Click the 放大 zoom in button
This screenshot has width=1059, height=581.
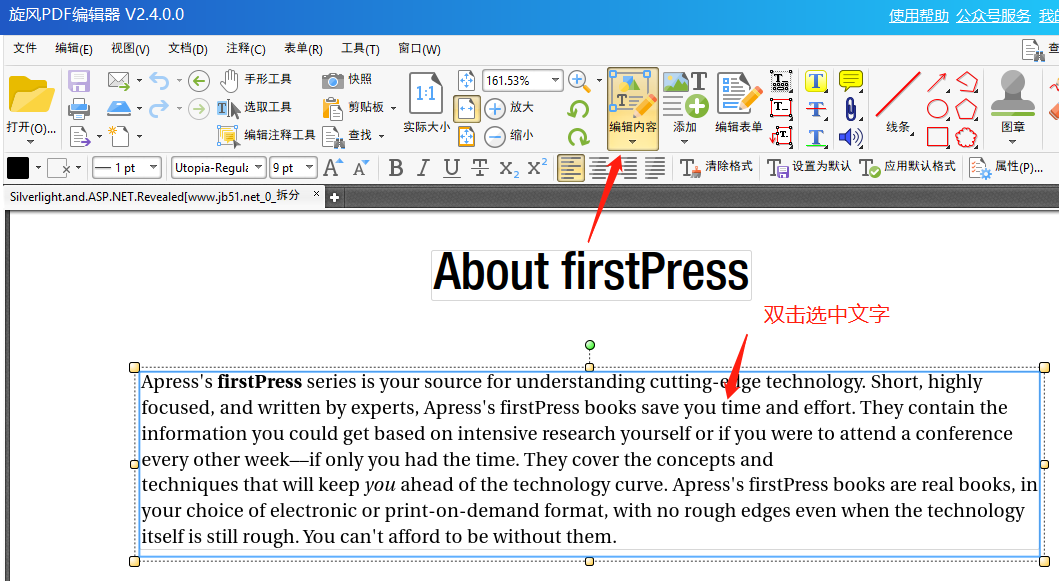click(510, 107)
